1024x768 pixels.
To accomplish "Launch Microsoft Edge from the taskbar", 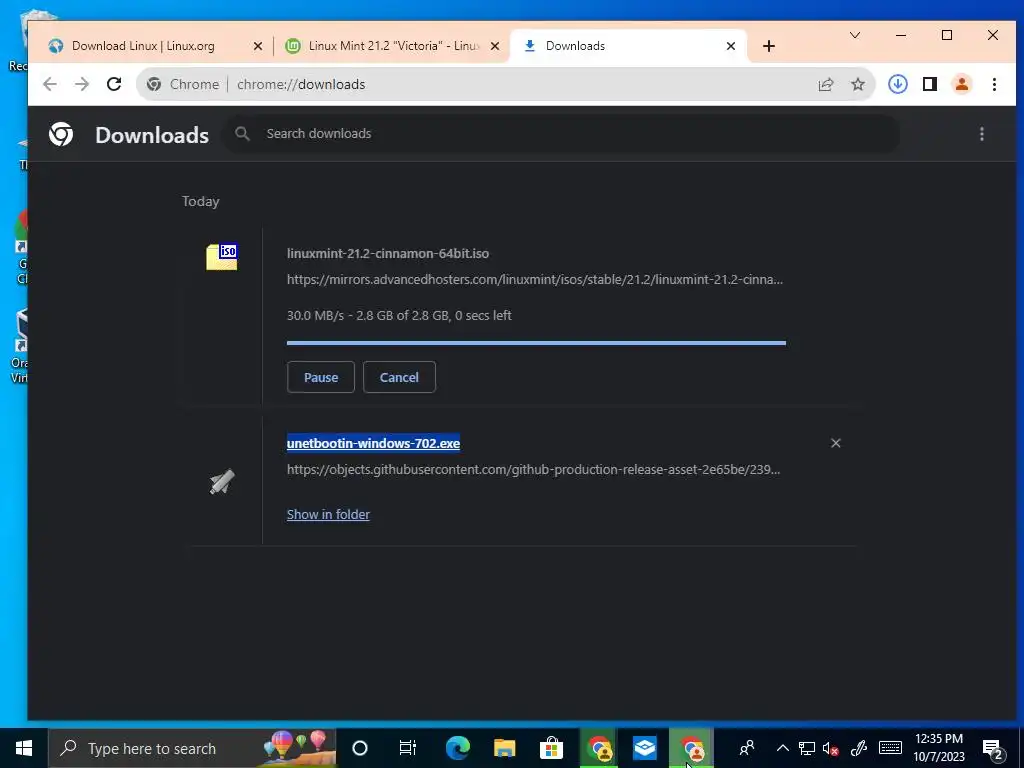I will pos(457,748).
